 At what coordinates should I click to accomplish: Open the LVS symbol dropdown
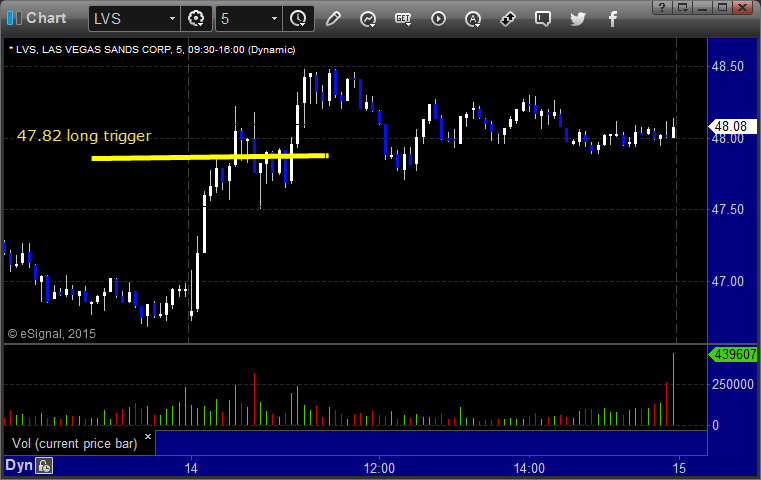pyautogui.click(x=172, y=19)
